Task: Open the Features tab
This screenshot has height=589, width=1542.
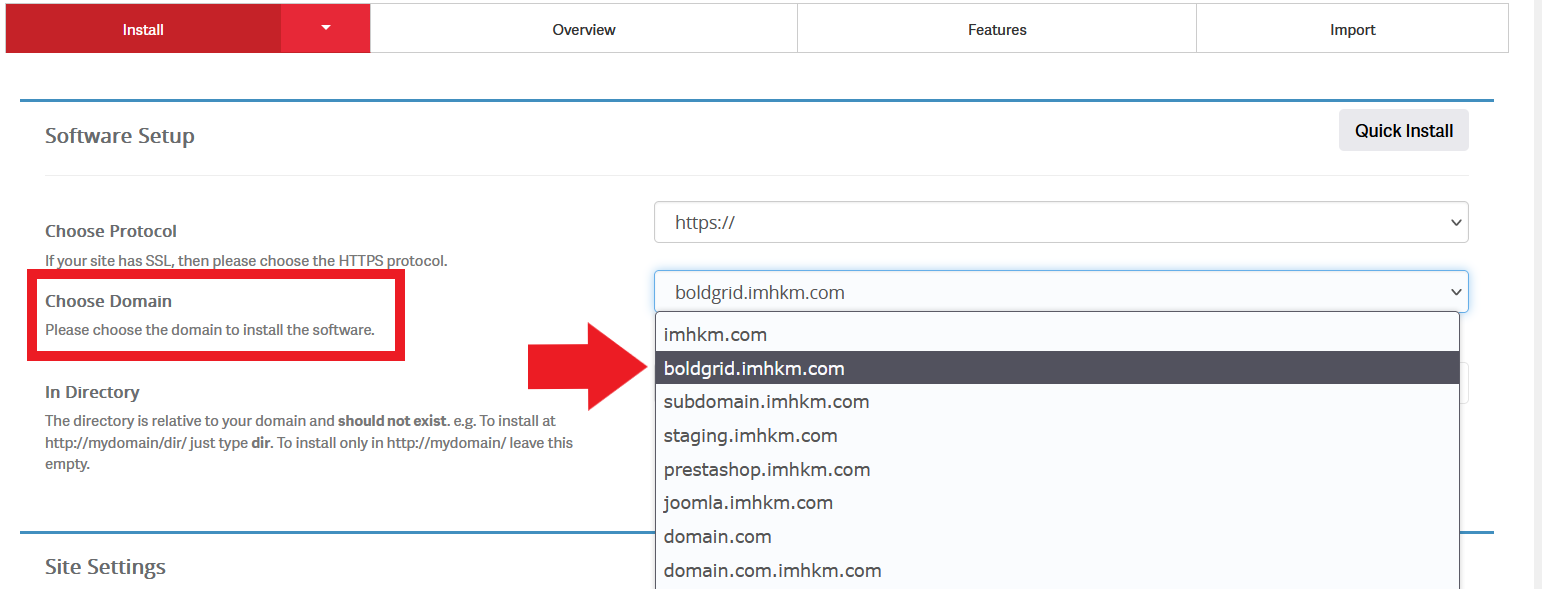Action: pos(996,29)
